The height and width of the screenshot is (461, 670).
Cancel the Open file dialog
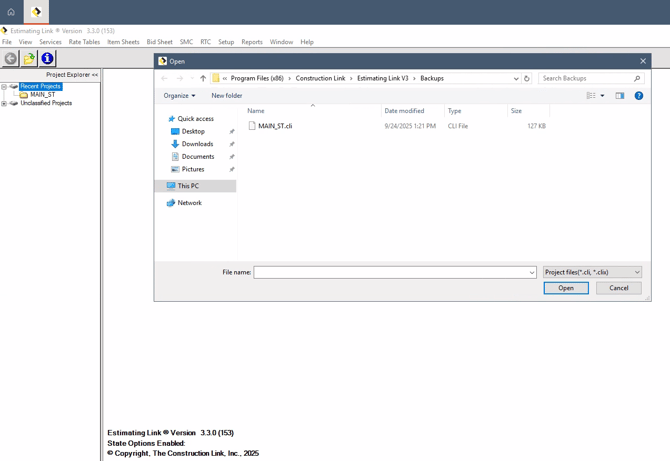pyautogui.click(x=618, y=288)
